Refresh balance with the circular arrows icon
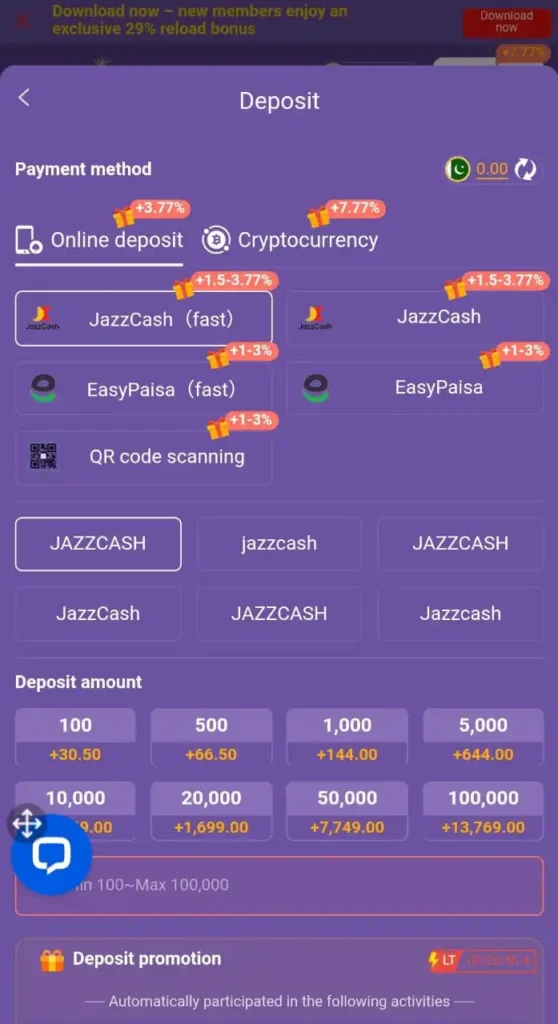The image size is (558, 1024). (x=525, y=170)
